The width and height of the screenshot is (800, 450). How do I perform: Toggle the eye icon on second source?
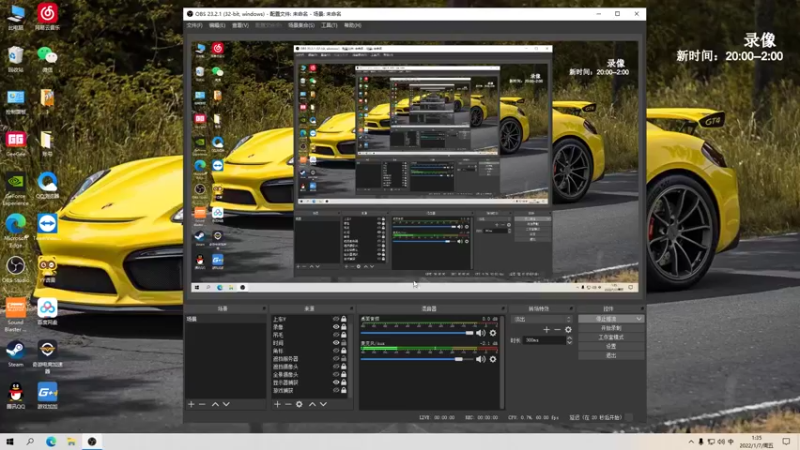click(336, 327)
